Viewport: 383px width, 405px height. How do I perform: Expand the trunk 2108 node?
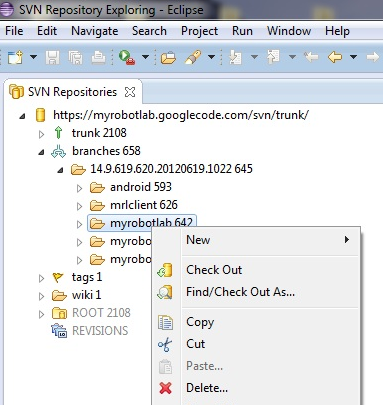pos(41,134)
